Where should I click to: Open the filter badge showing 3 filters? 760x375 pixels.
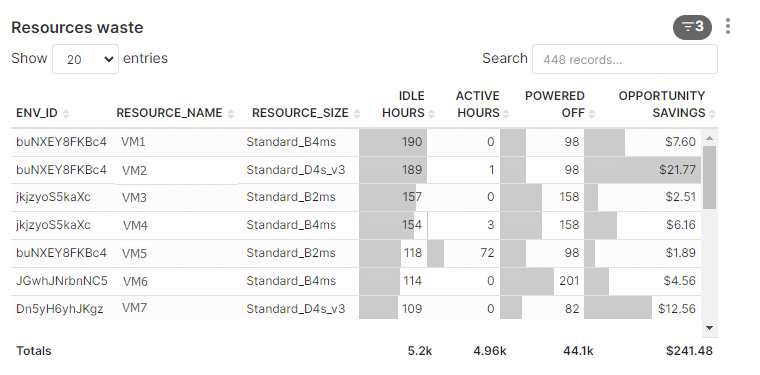pyautogui.click(x=692, y=27)
